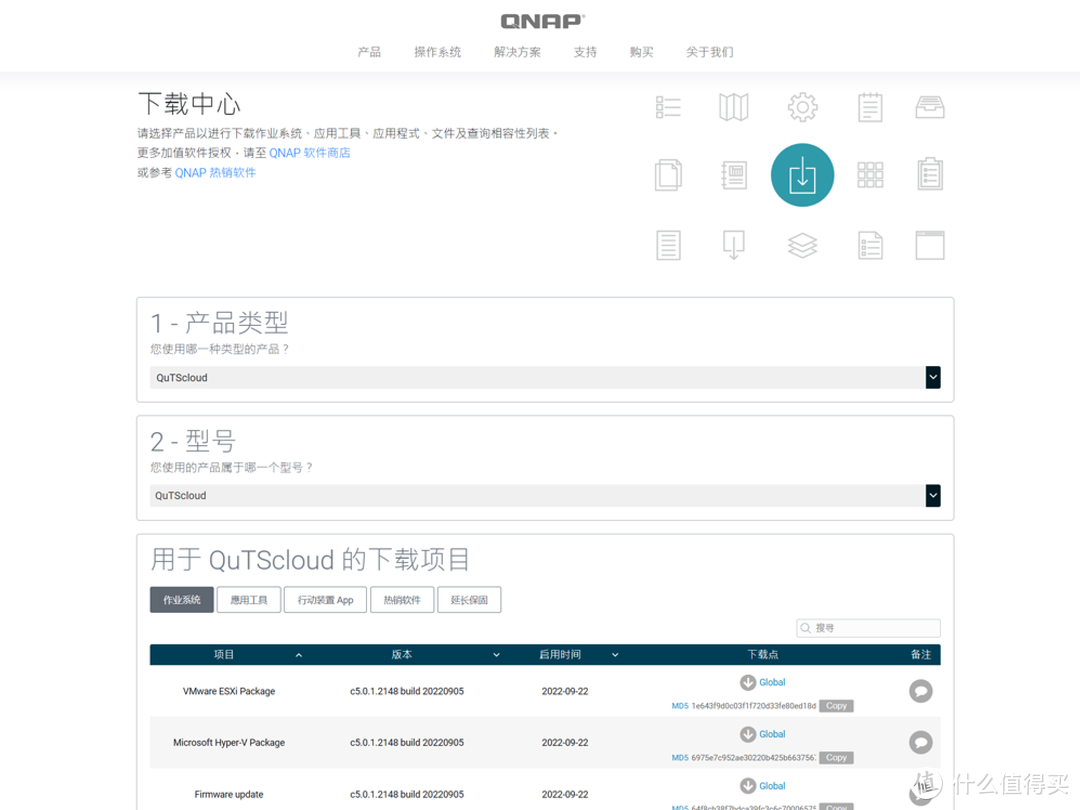Viewport: 1080px width, 810px height.
Task: Click the stacked layers icon
Action: pos(802,245)
